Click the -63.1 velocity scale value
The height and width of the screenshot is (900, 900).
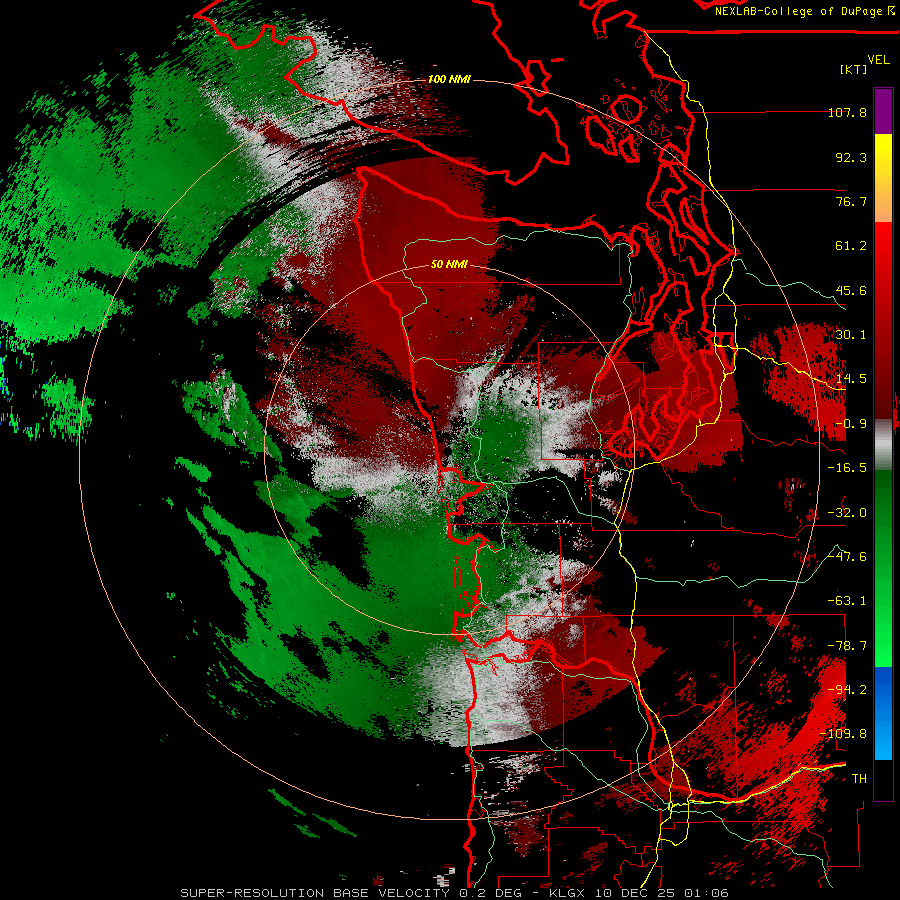[x=847, y=601]
